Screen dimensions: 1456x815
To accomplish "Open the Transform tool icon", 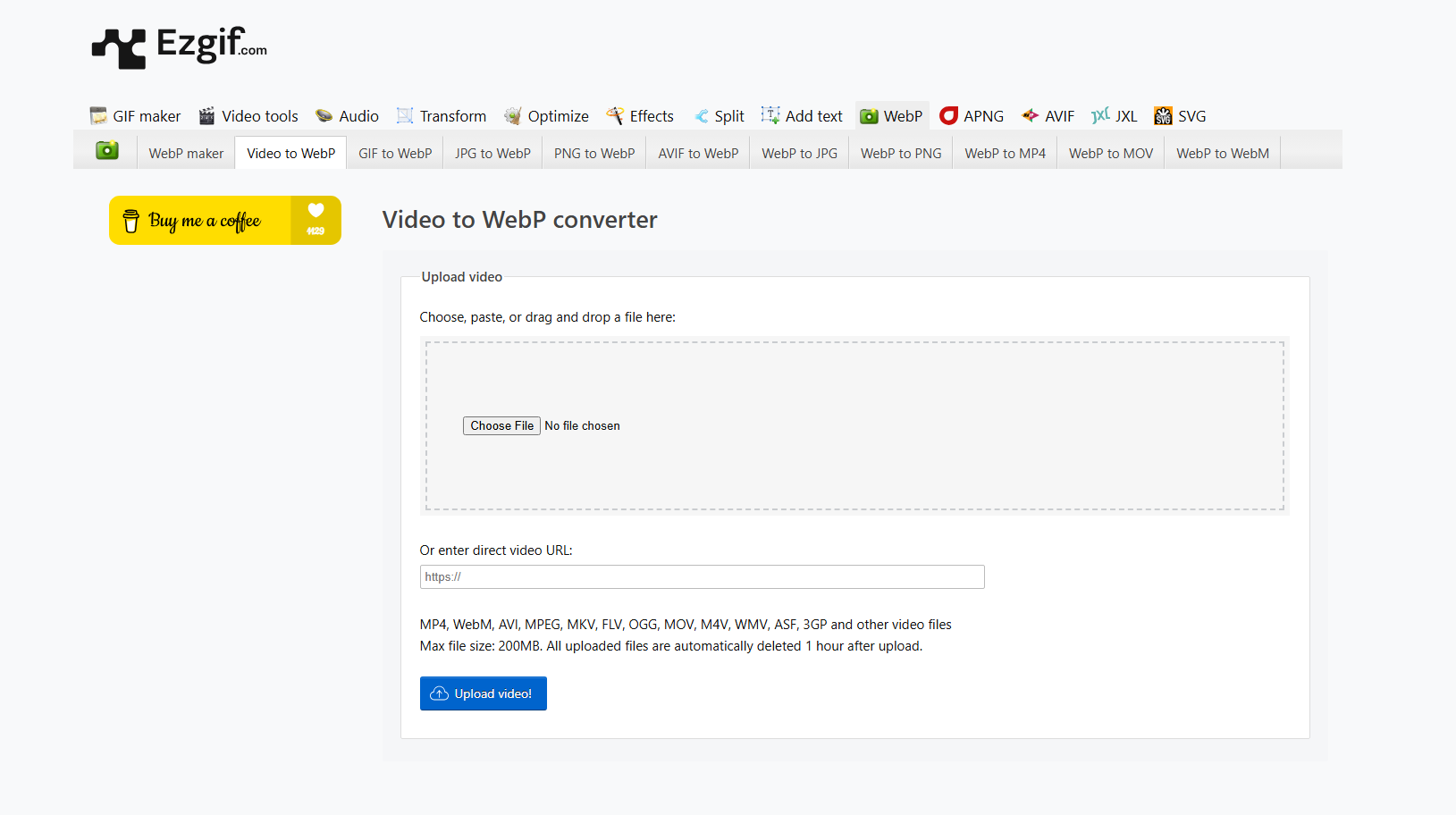I will (x=405, y=116).
